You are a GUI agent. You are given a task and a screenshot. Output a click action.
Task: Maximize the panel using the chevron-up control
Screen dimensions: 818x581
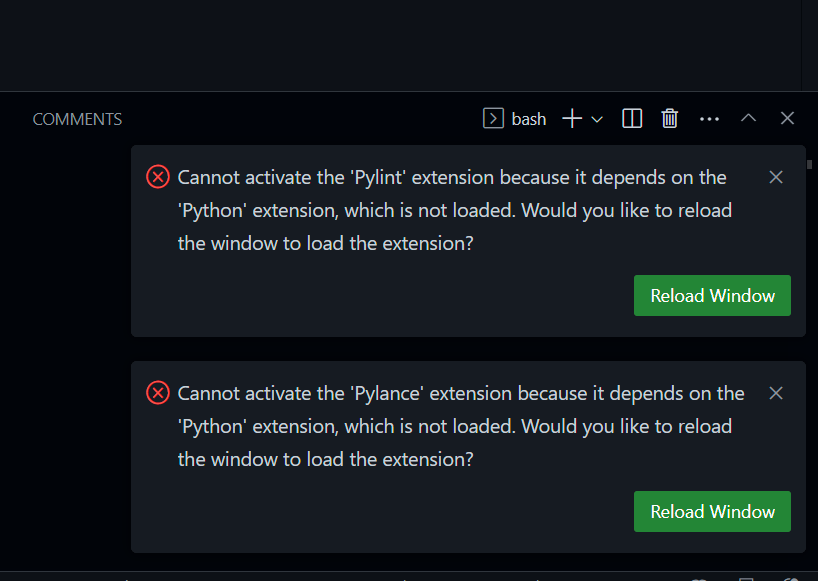click(x=748, y=118)
